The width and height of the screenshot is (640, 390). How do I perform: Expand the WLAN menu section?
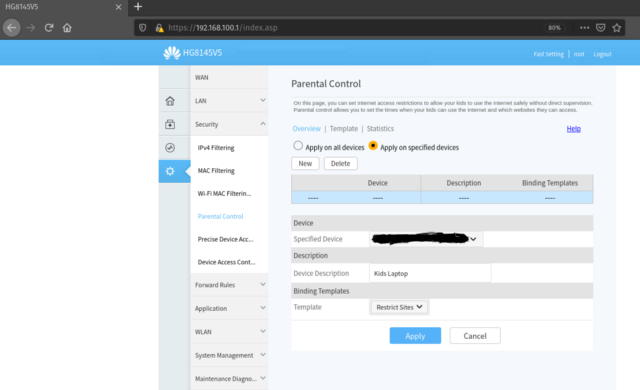pos(229,332)
